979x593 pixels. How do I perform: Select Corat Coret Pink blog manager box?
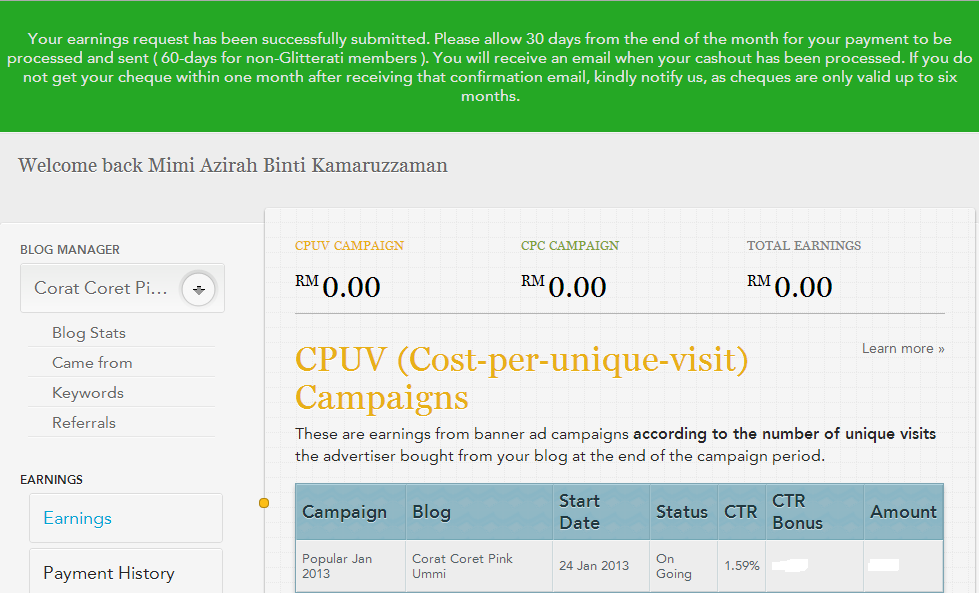(100, 288)
